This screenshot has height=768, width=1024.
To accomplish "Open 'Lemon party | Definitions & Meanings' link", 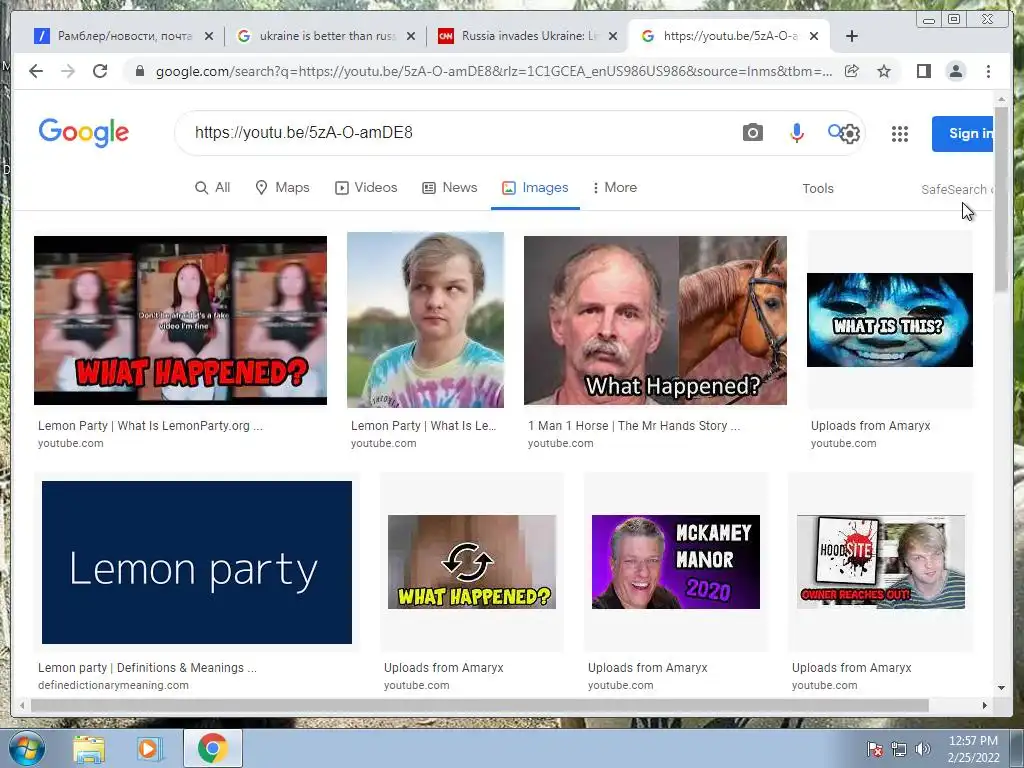I will (x=147, y=667).
